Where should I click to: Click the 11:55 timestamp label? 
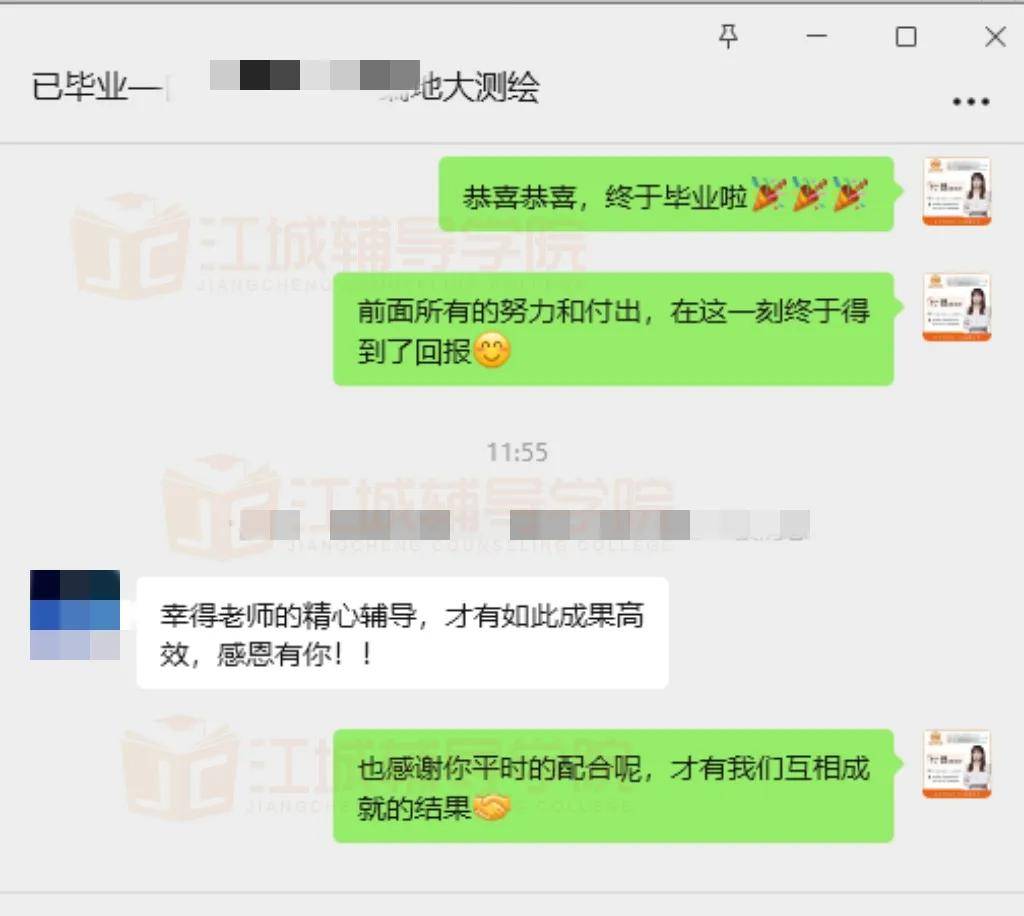coord(517,452)
